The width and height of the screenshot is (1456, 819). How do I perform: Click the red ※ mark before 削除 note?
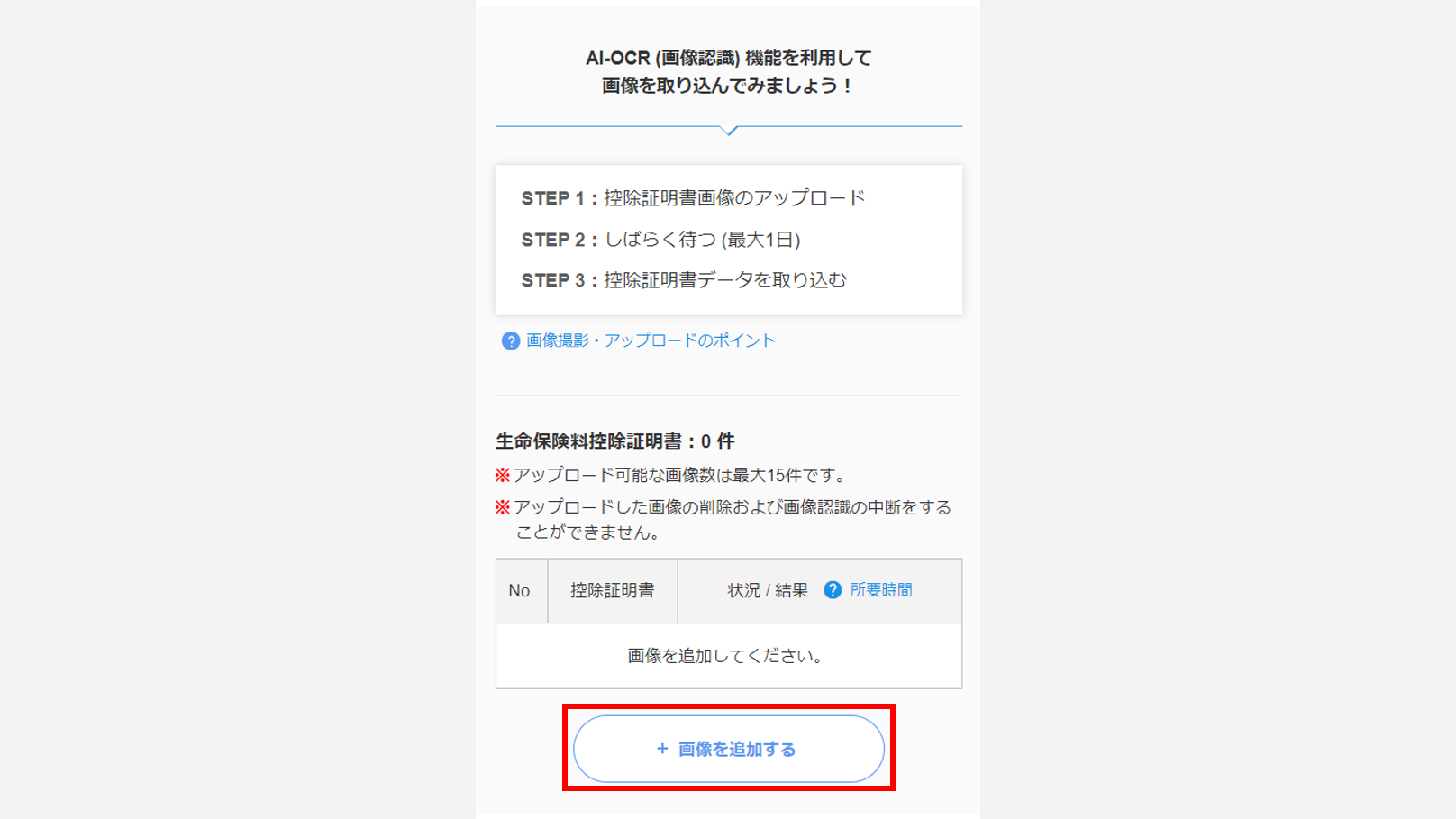click(503, 507)
